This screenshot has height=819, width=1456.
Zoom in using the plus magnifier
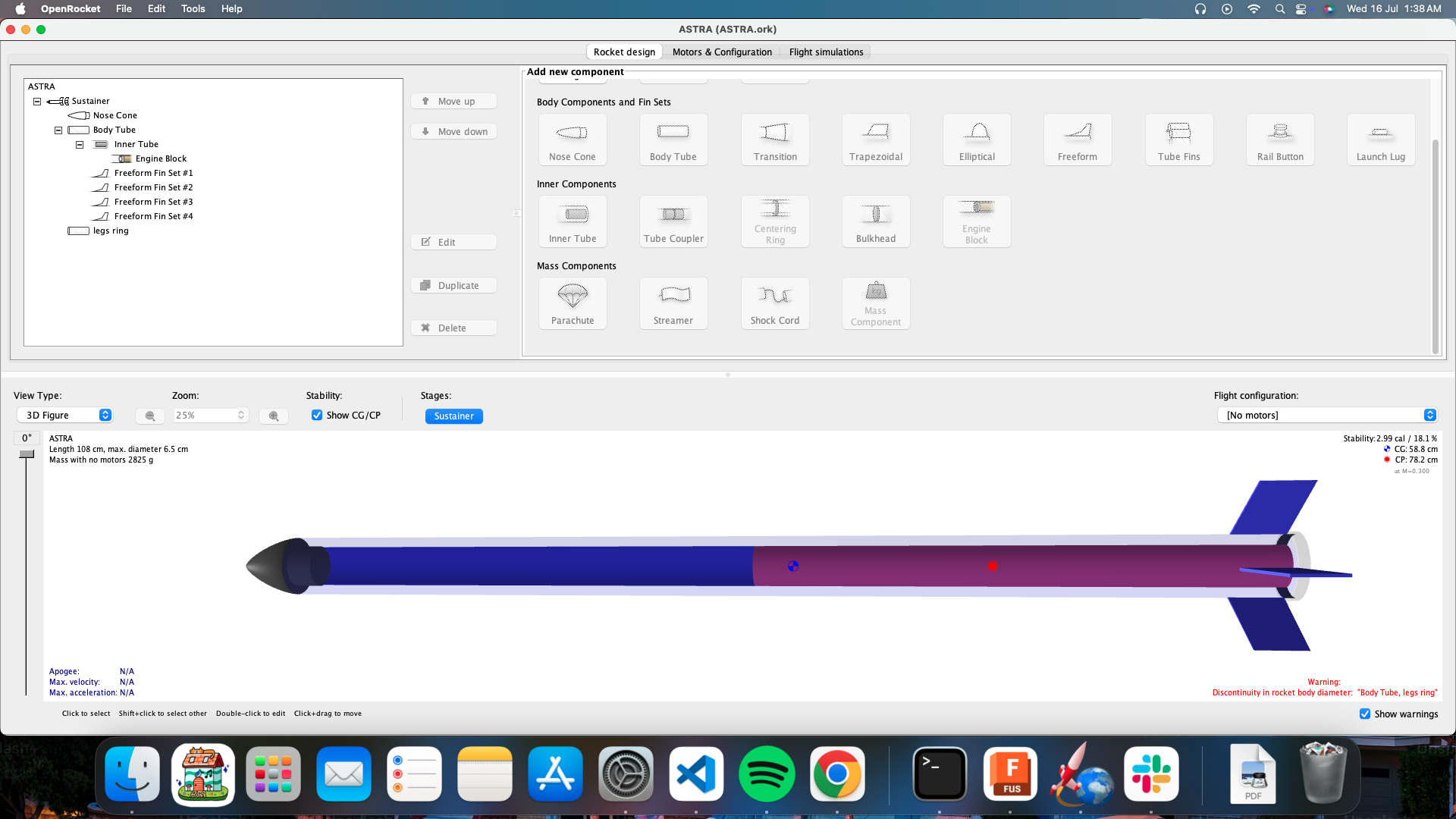[x=274, y=416]
